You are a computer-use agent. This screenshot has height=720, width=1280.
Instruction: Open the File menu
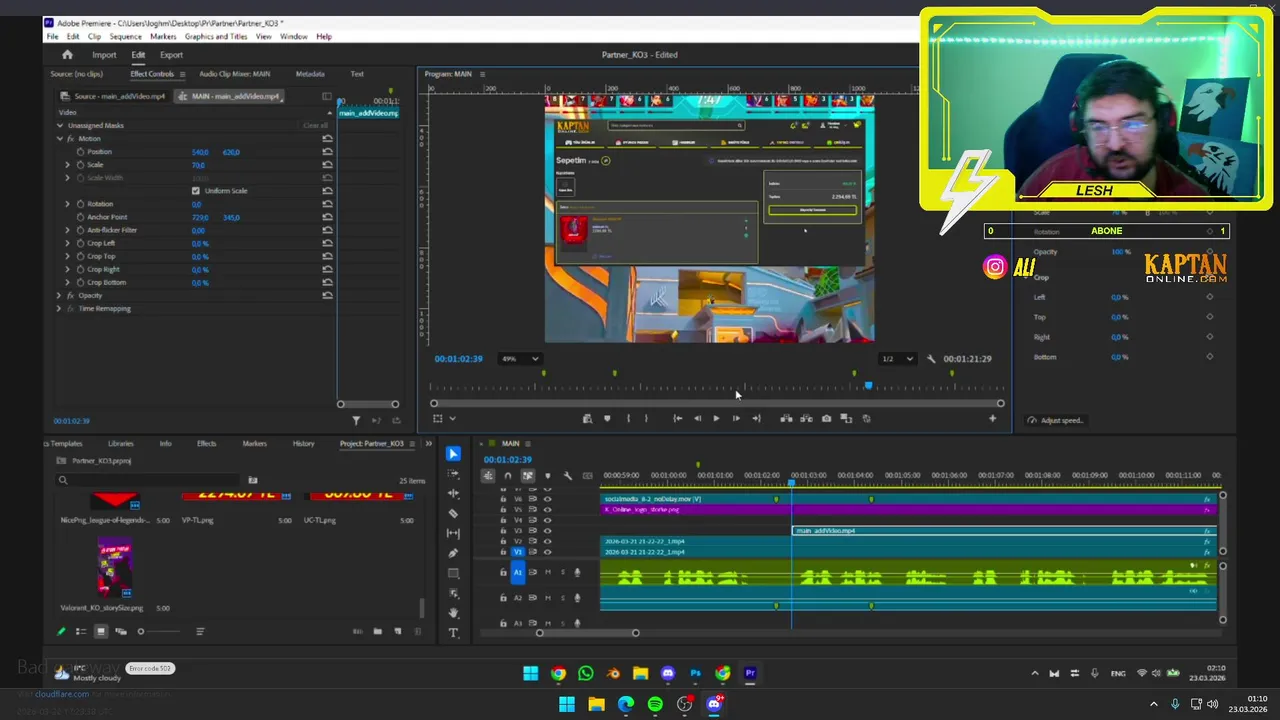52,37
